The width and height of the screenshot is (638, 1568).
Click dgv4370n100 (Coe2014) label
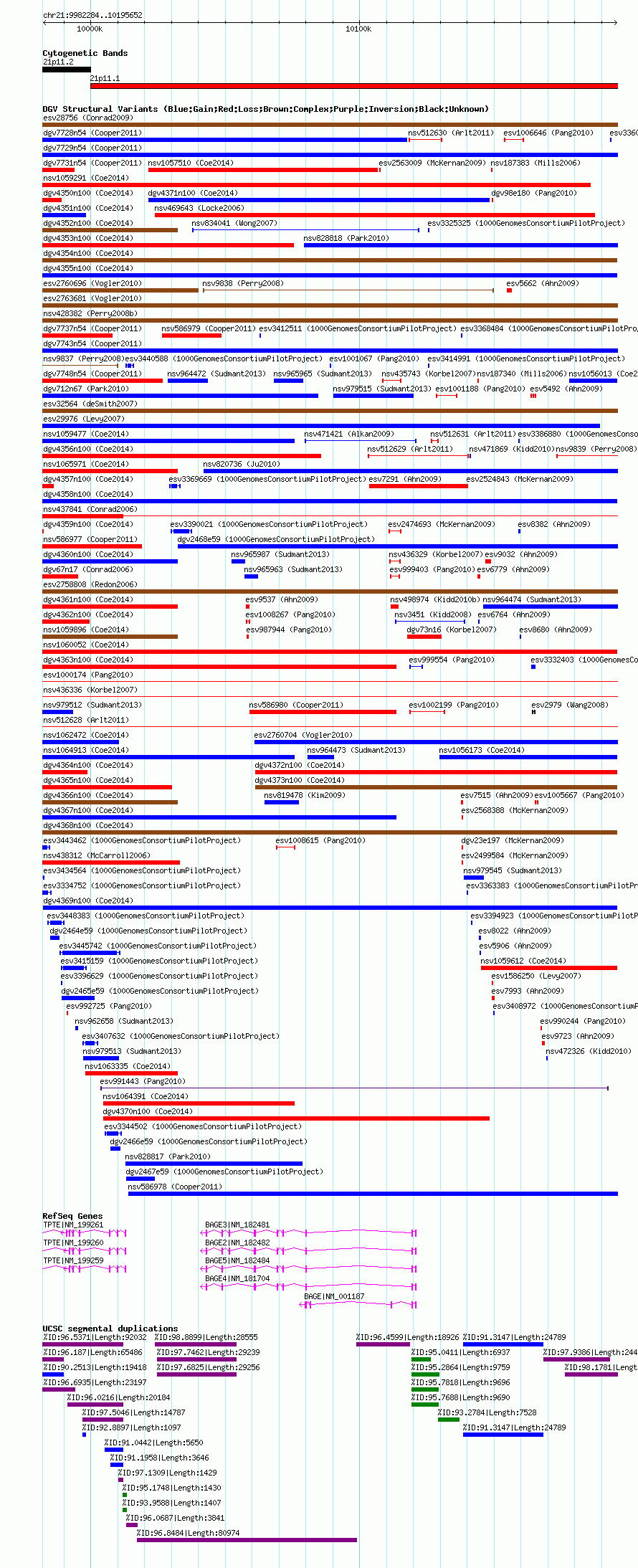(x=148, y=1111)
